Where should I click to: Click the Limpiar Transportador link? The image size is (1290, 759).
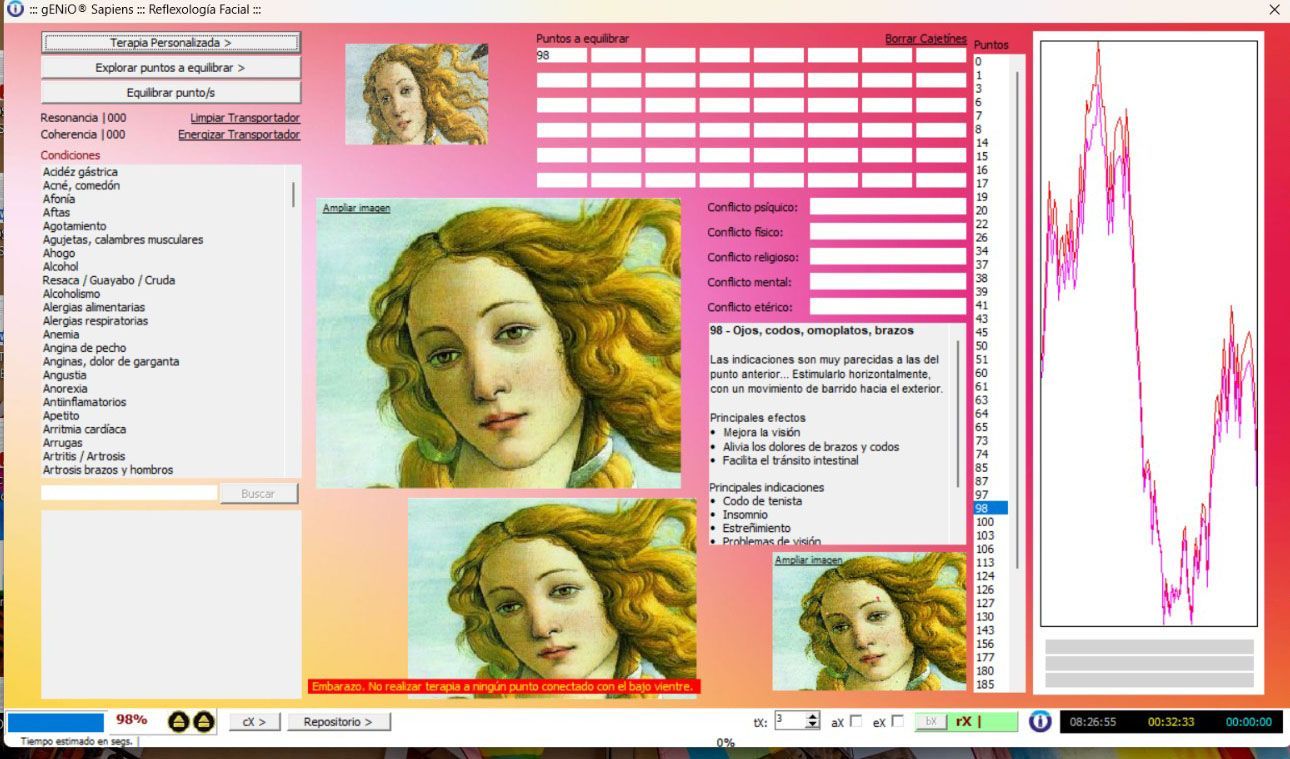(245, 118)
